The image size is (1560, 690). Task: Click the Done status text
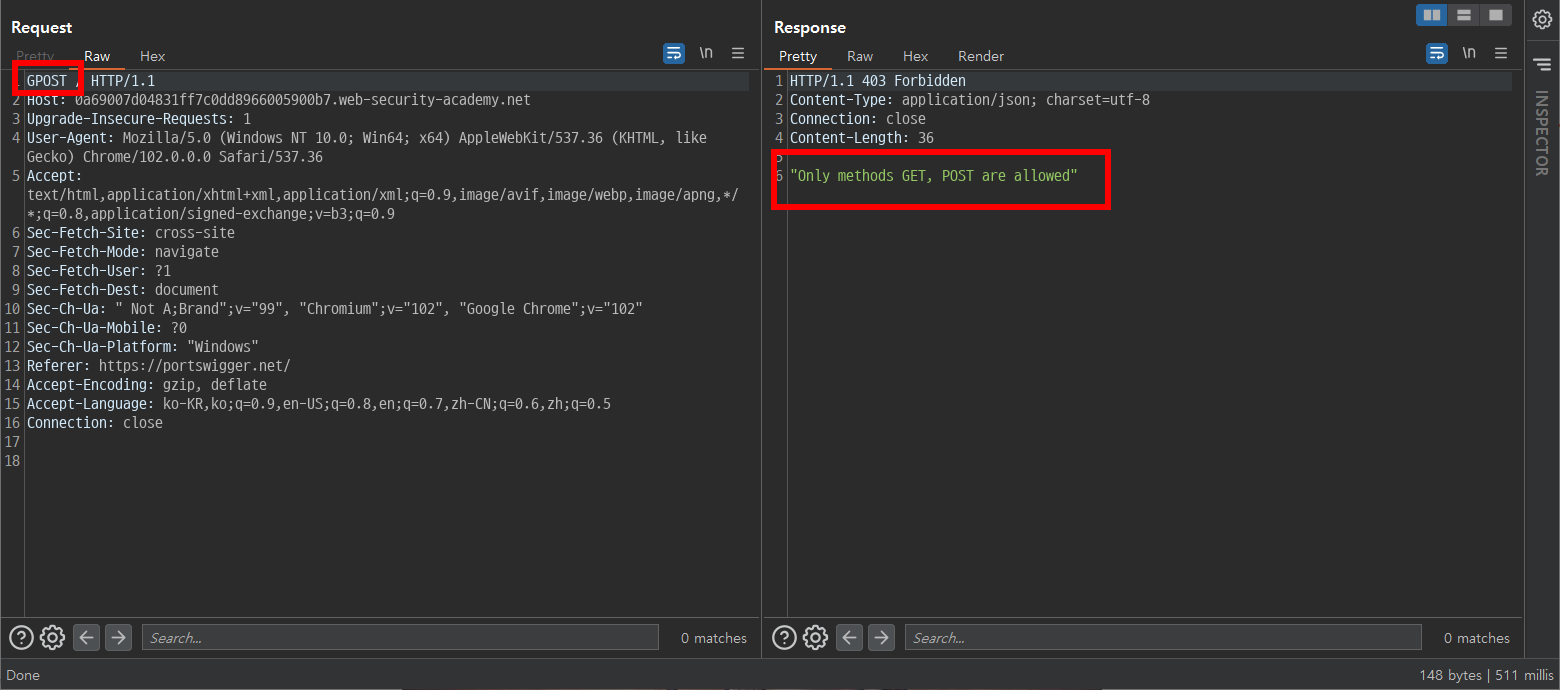[23, 675]
